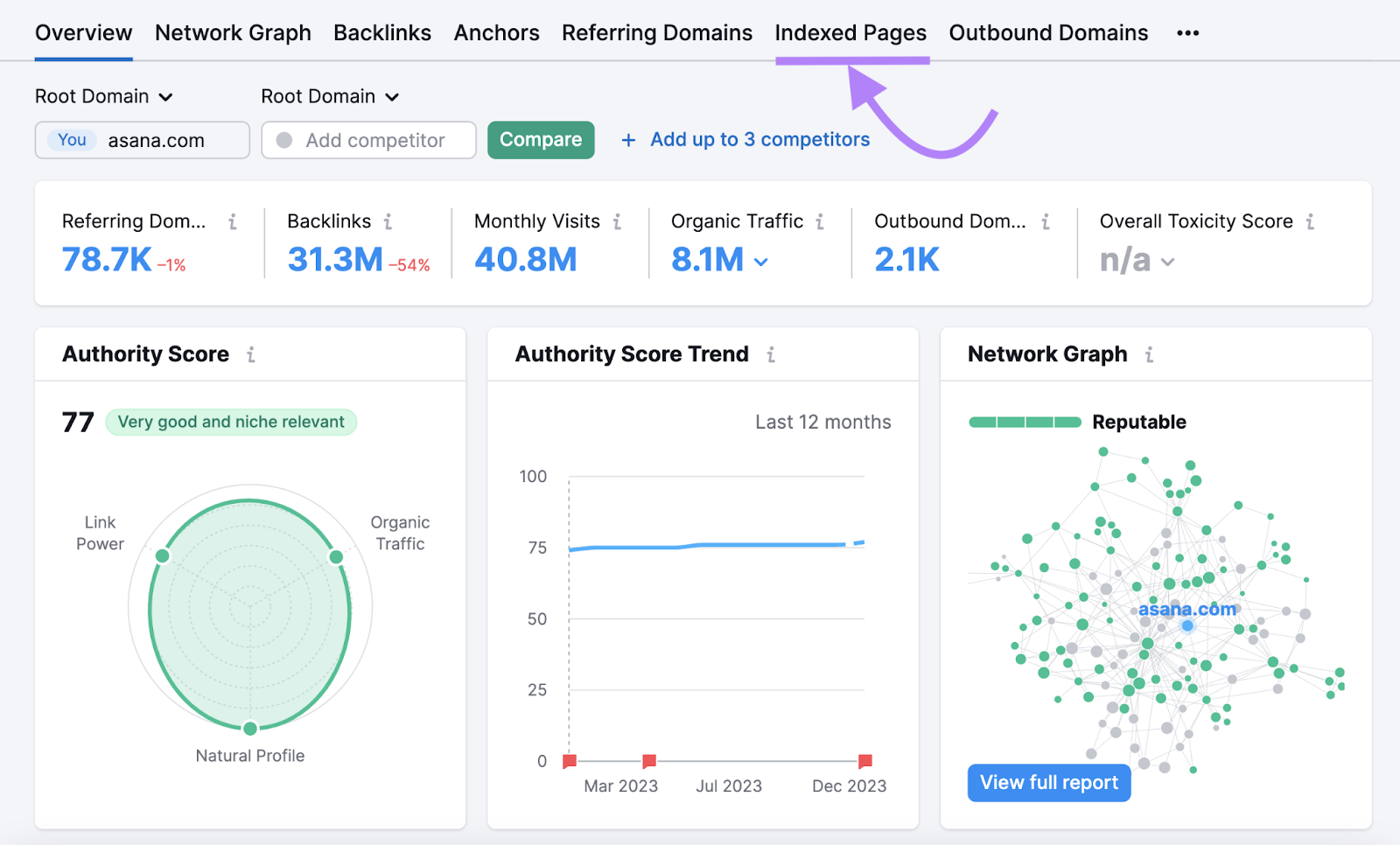Switch to Outbound Domains tab
Screen dimensions: 1400x845
pyautogui.click(x=1048, y=33)
